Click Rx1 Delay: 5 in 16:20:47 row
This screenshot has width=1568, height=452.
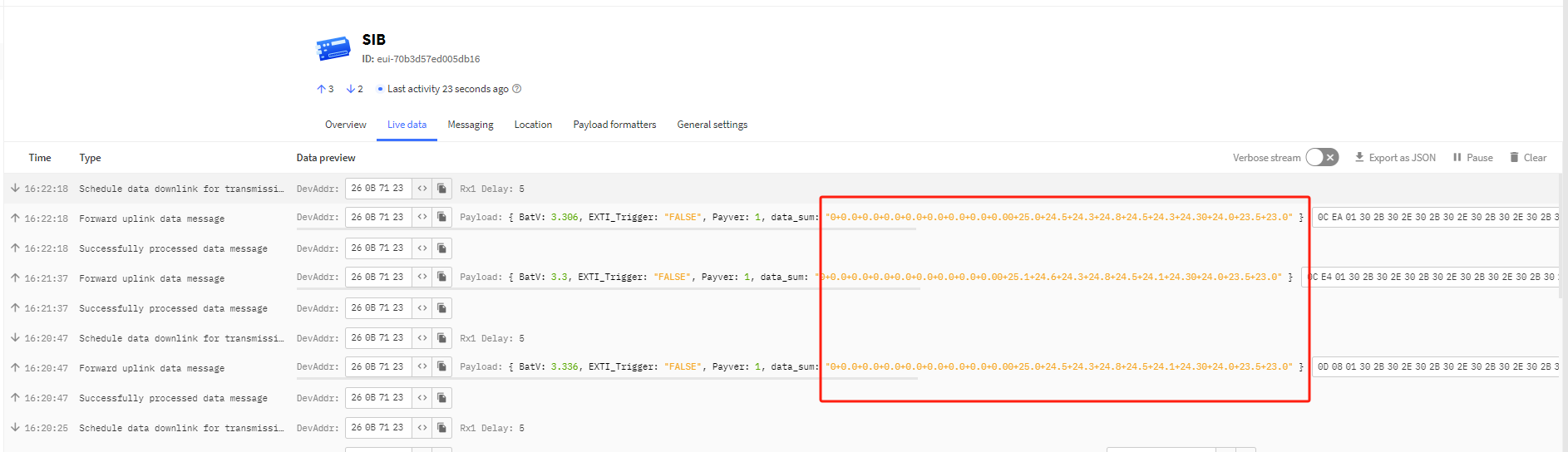[492, 339]
